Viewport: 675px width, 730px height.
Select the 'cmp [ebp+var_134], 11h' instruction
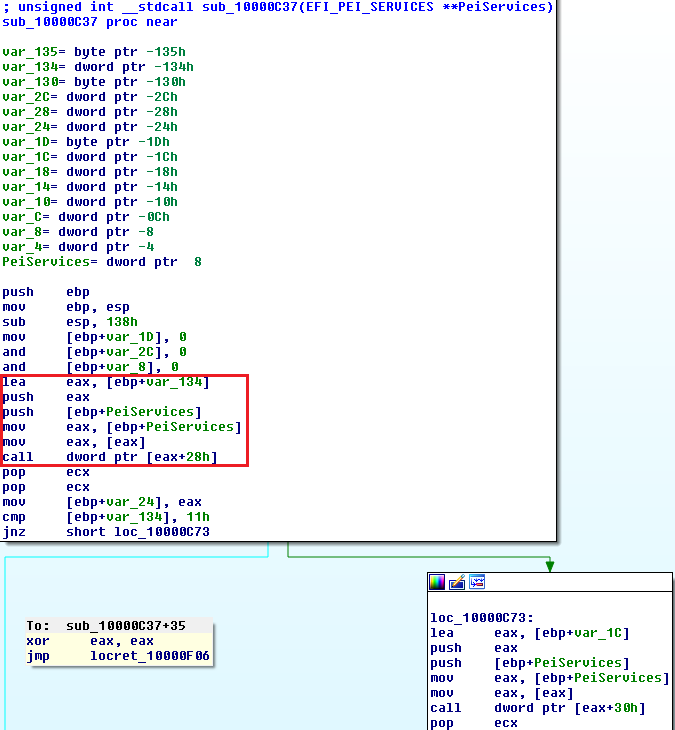[x=106, y=517]
